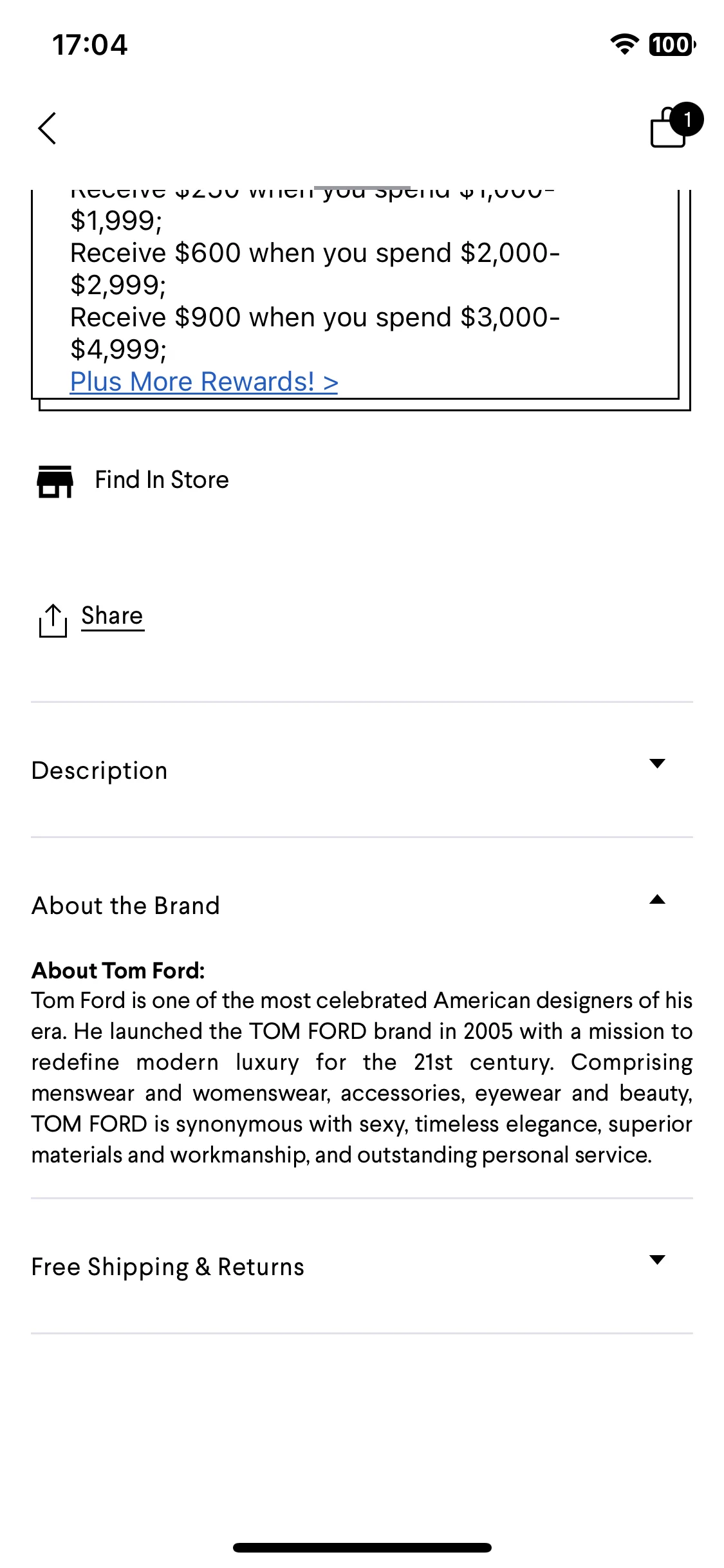Tap the About the Brand heading

pos(126,906)
